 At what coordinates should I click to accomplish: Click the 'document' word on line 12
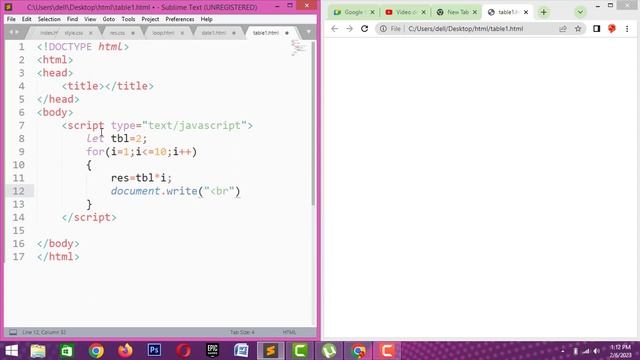coord(135,191)
